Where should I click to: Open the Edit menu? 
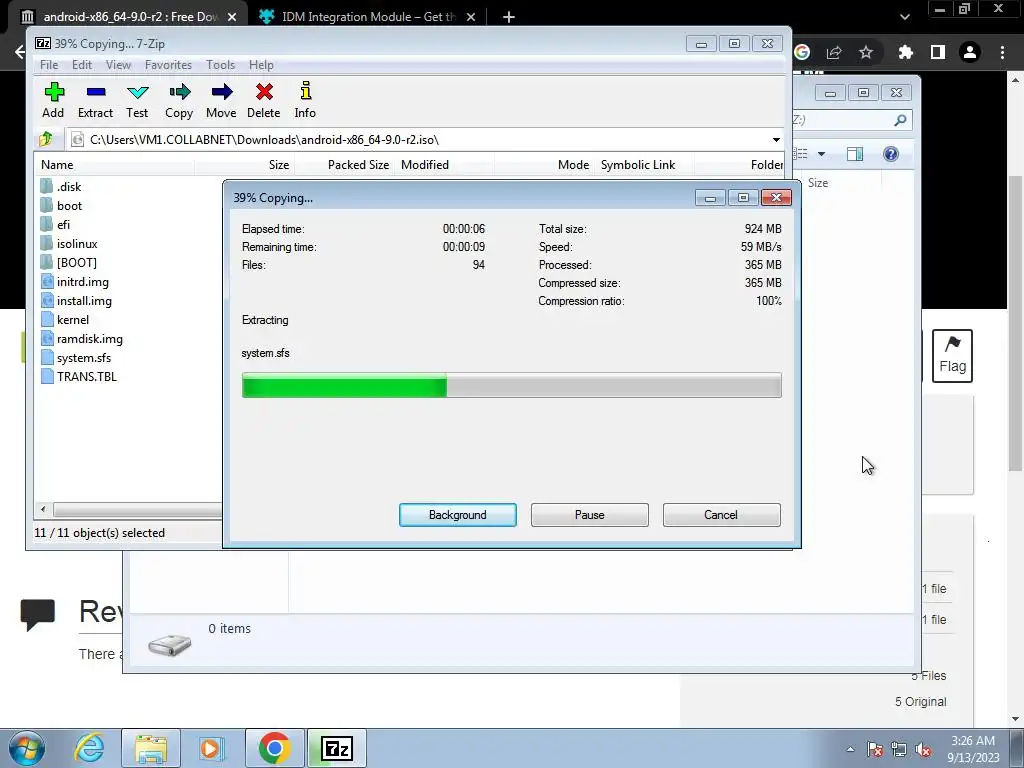point(82,65)
